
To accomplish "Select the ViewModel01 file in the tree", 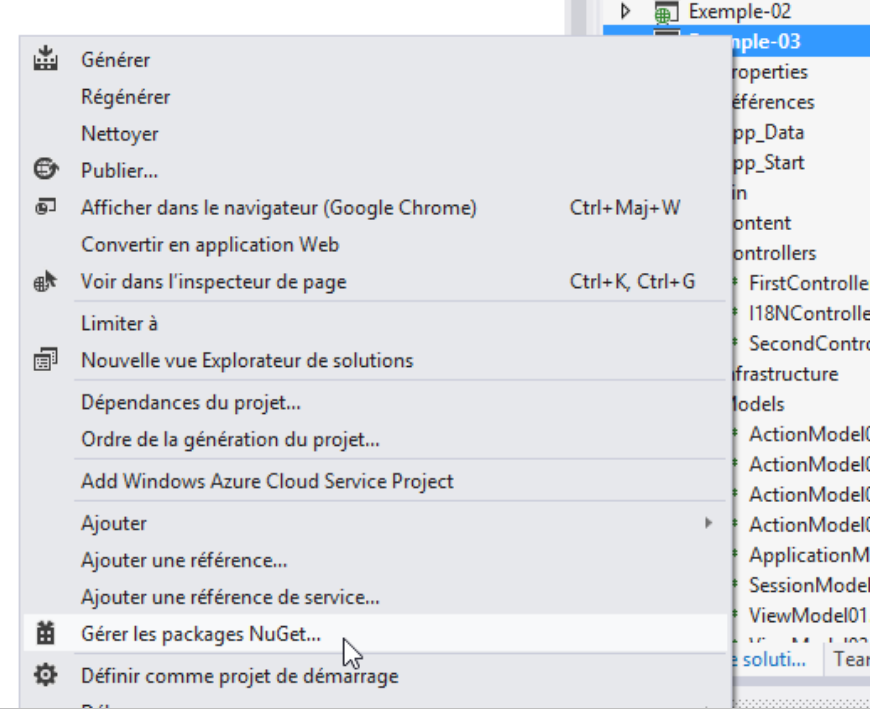I will [x=808, y=614].
